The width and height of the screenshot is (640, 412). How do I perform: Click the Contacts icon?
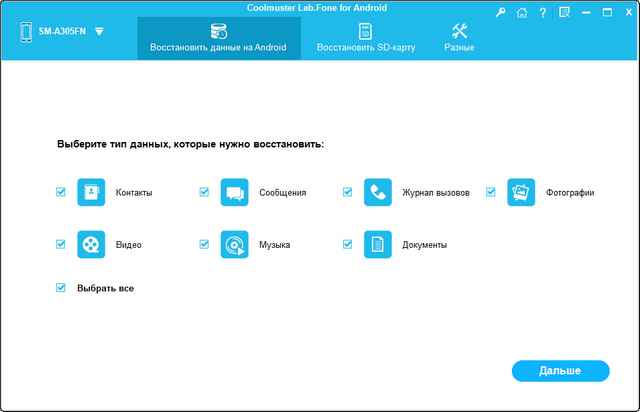pos(91,192)
